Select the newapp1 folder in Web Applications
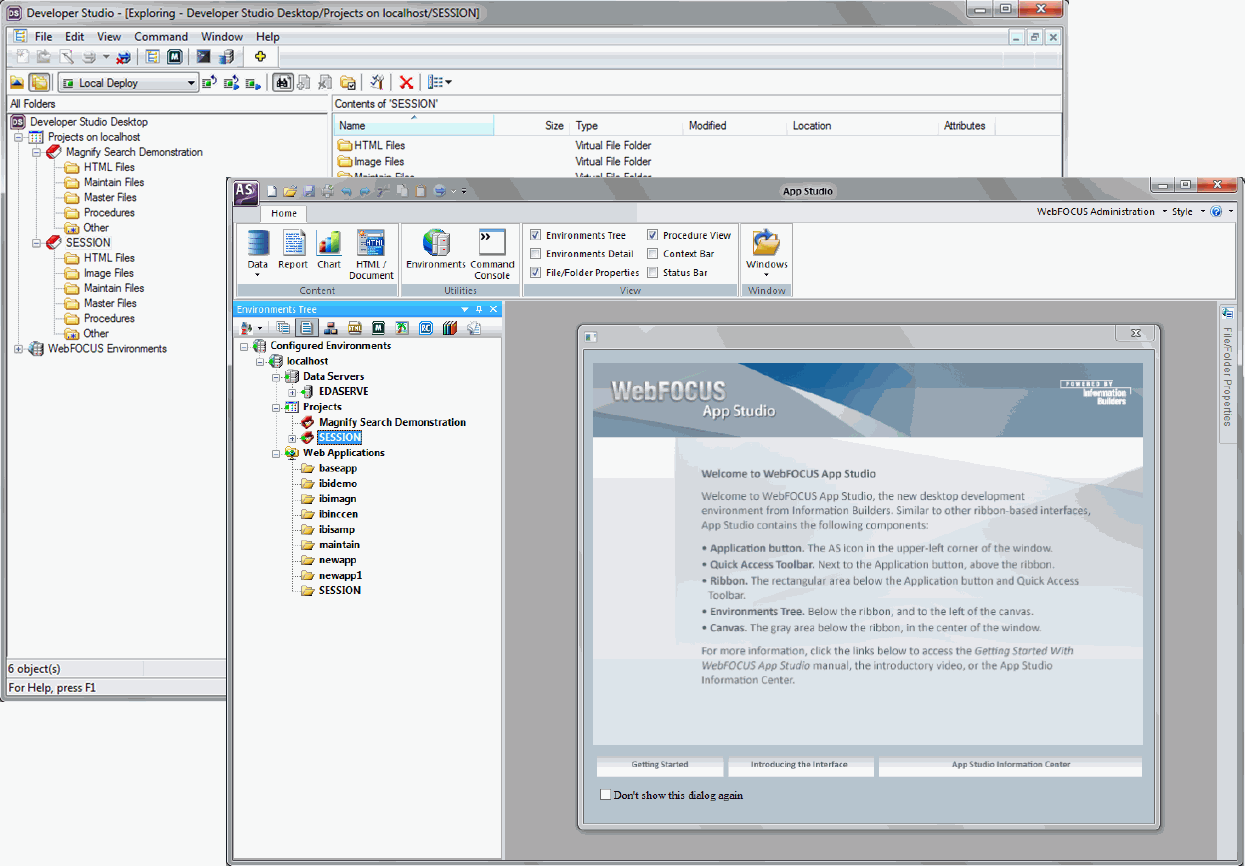Screen dimensions: 1245x866 pyautogui.click(x=340, y=576)
